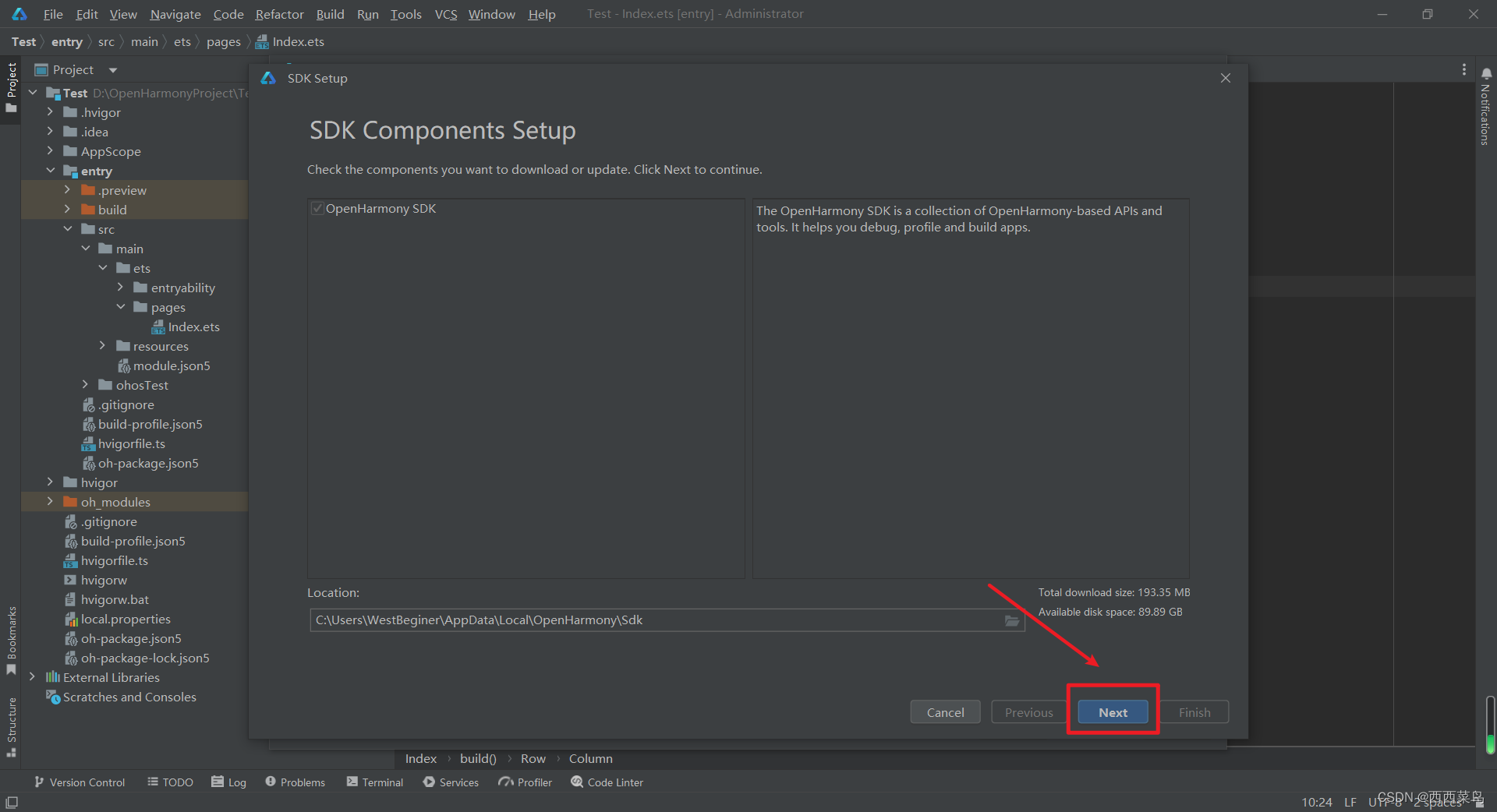Collapse the src folder
The width and height of the screenshot is (1497, 812).
click(x=67, y=229)
